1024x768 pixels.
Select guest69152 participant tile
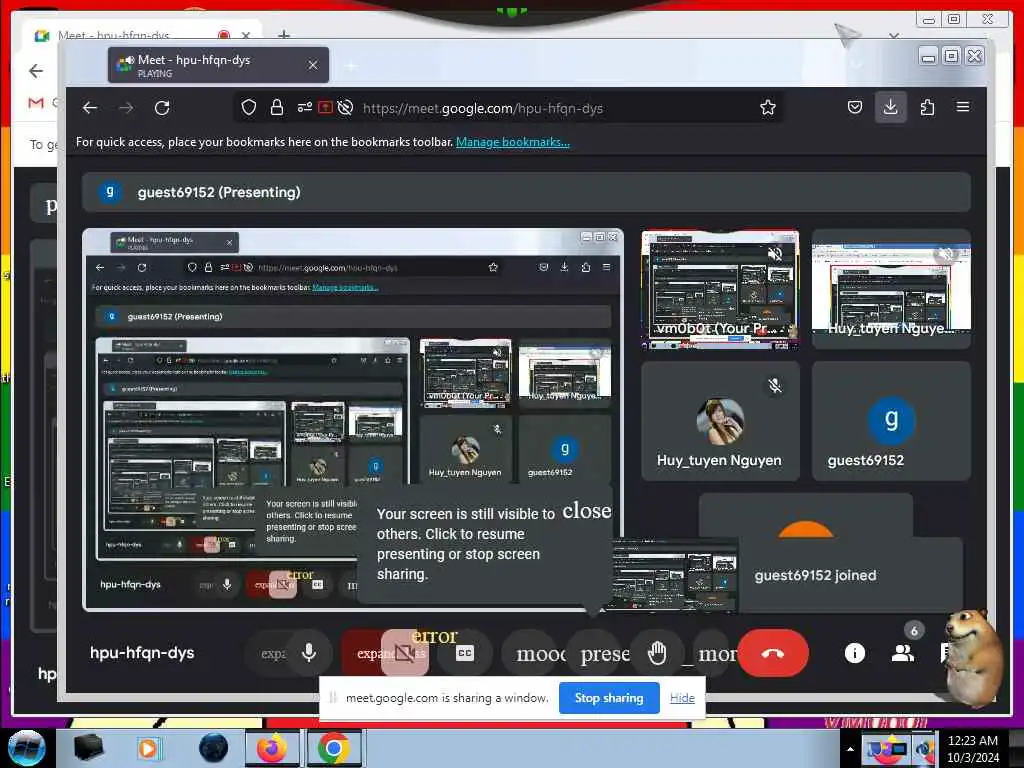pyautogui.click(x=891, y=421)
